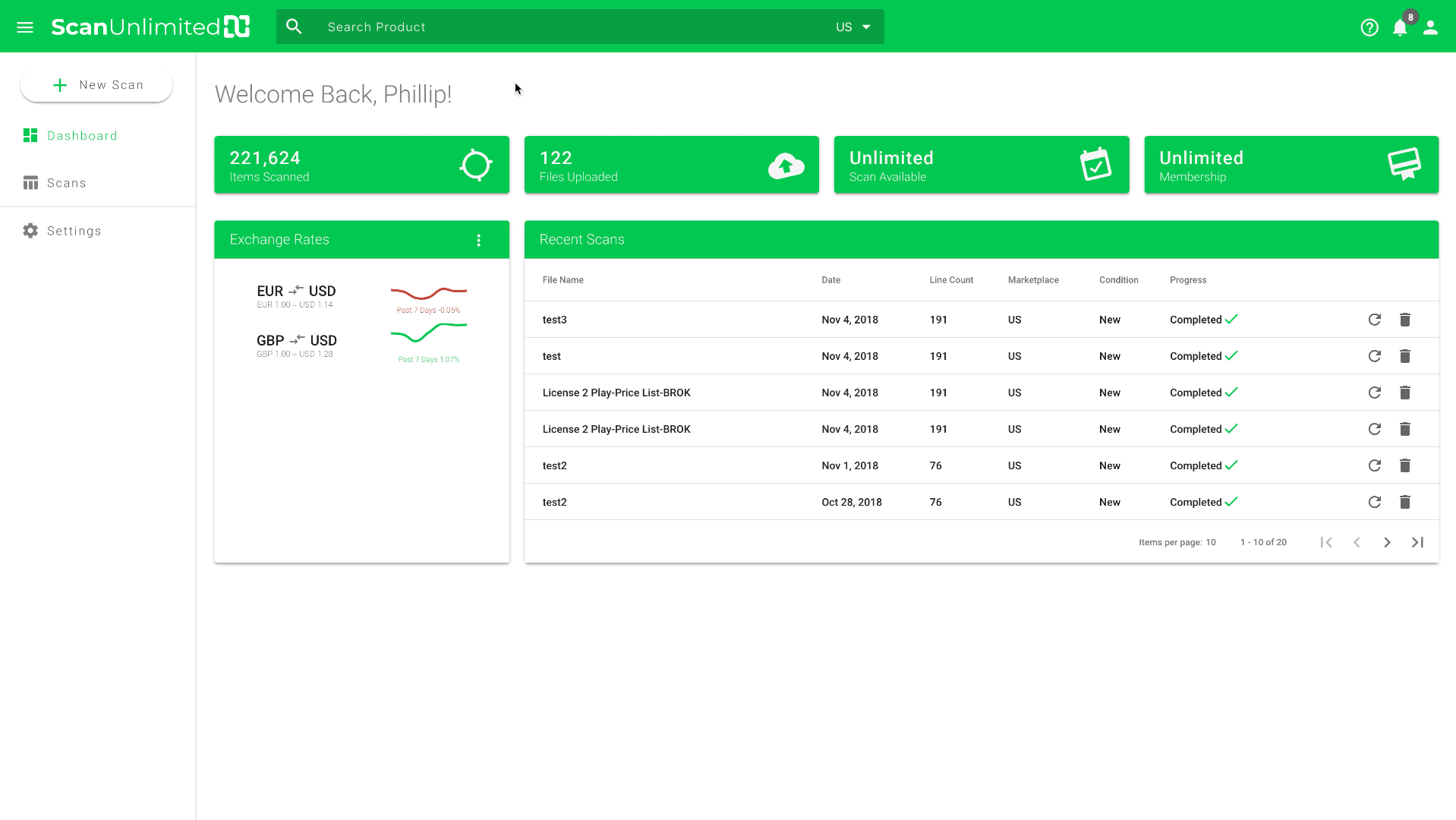Rescan the test3 file with refresh icon

coord(1374,320)
